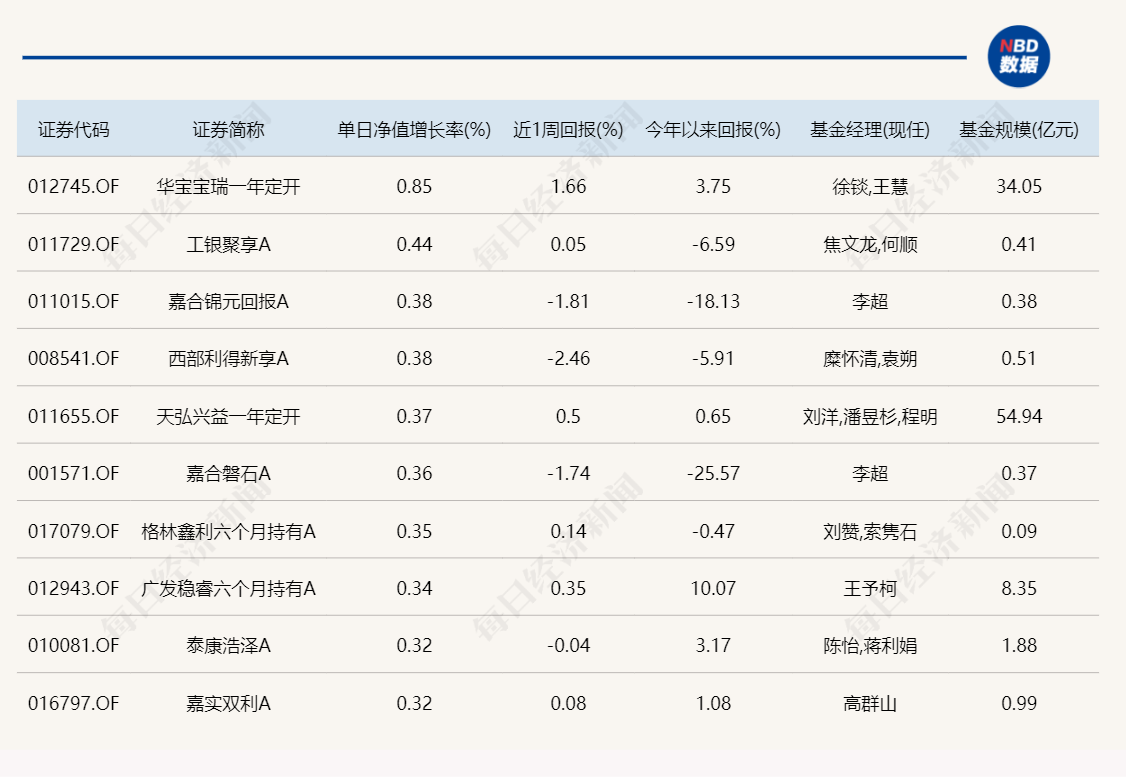Click the year-to-date return -25.57

click(713, 473)
